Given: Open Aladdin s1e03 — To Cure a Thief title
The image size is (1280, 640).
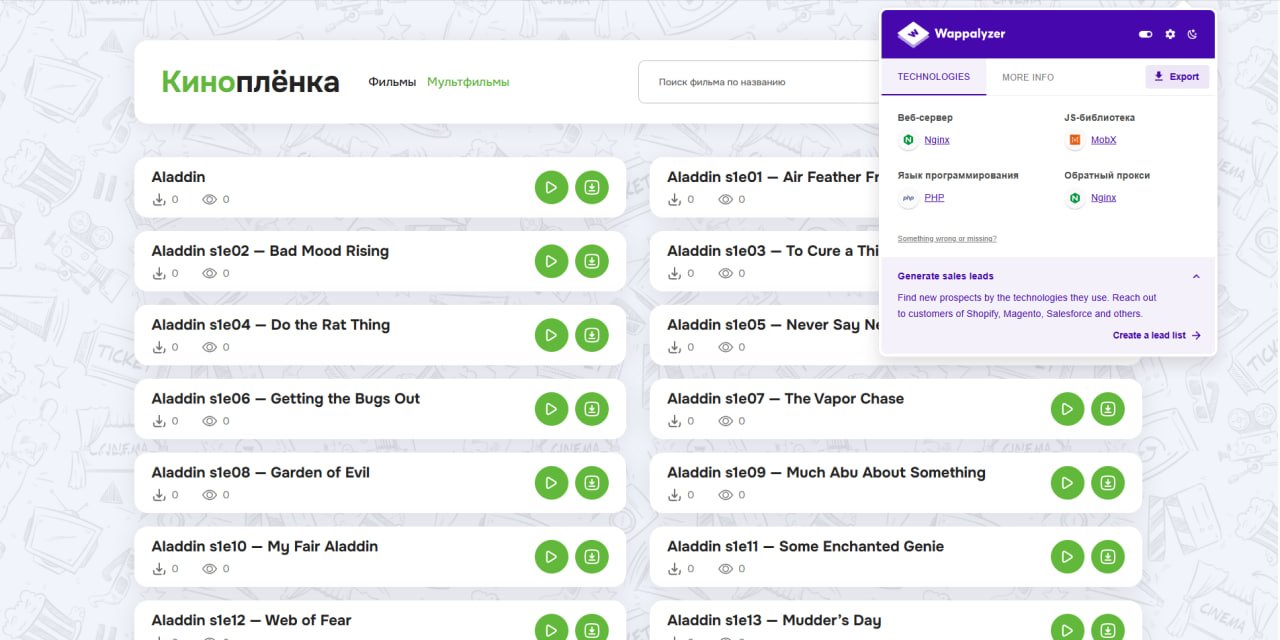Looking at the screenshot, I should (x=773, y=251).
